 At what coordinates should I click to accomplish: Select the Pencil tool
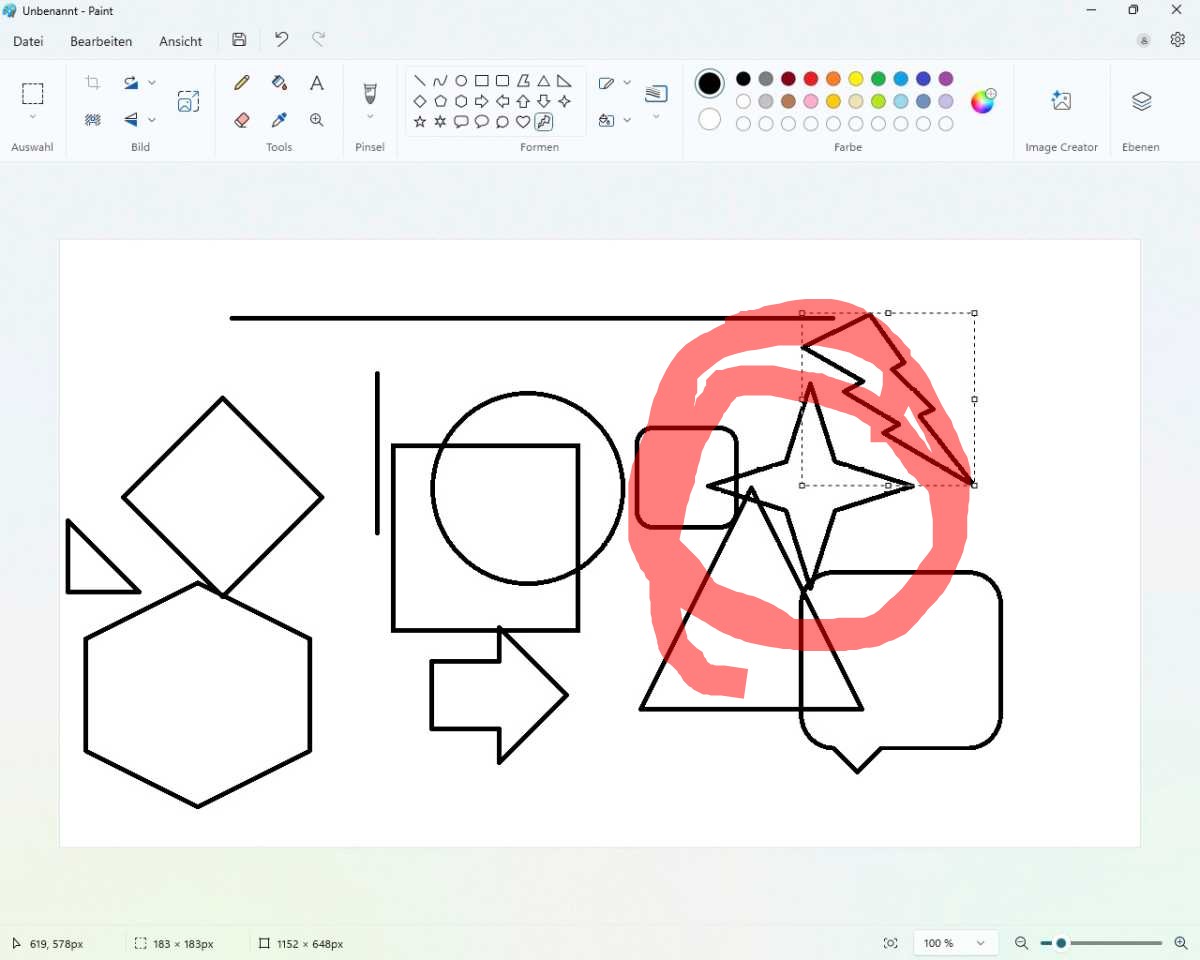241,83
